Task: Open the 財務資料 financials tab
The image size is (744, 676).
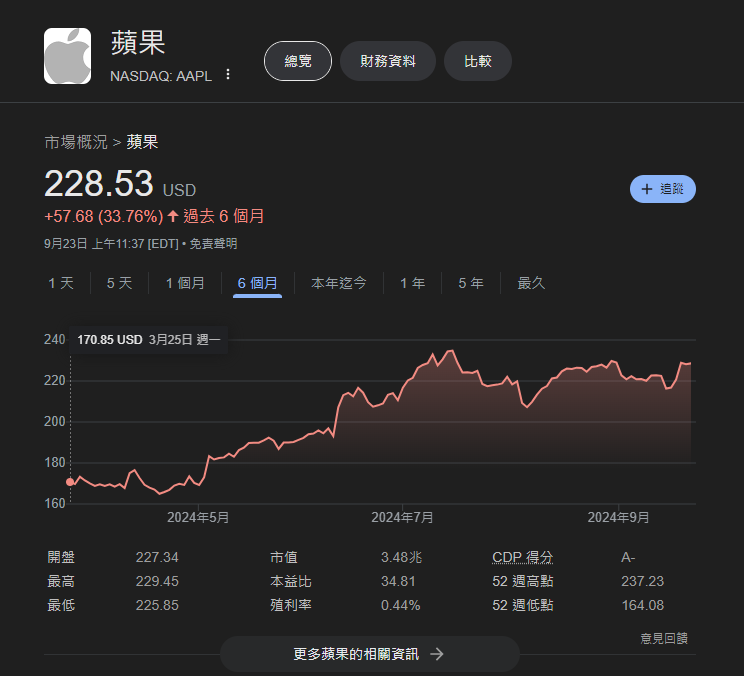Action: click(x=388, y=61)
